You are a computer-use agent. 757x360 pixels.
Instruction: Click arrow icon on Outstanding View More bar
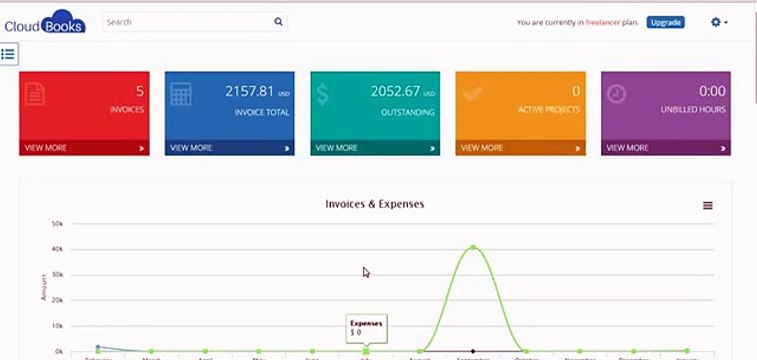pyautogui.click(x=432, y=149)
